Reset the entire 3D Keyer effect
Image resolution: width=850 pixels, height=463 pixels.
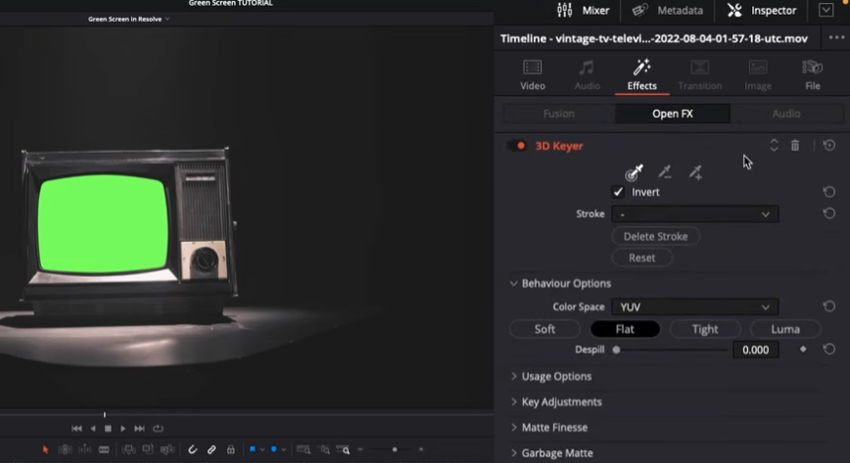coord(829,145)
